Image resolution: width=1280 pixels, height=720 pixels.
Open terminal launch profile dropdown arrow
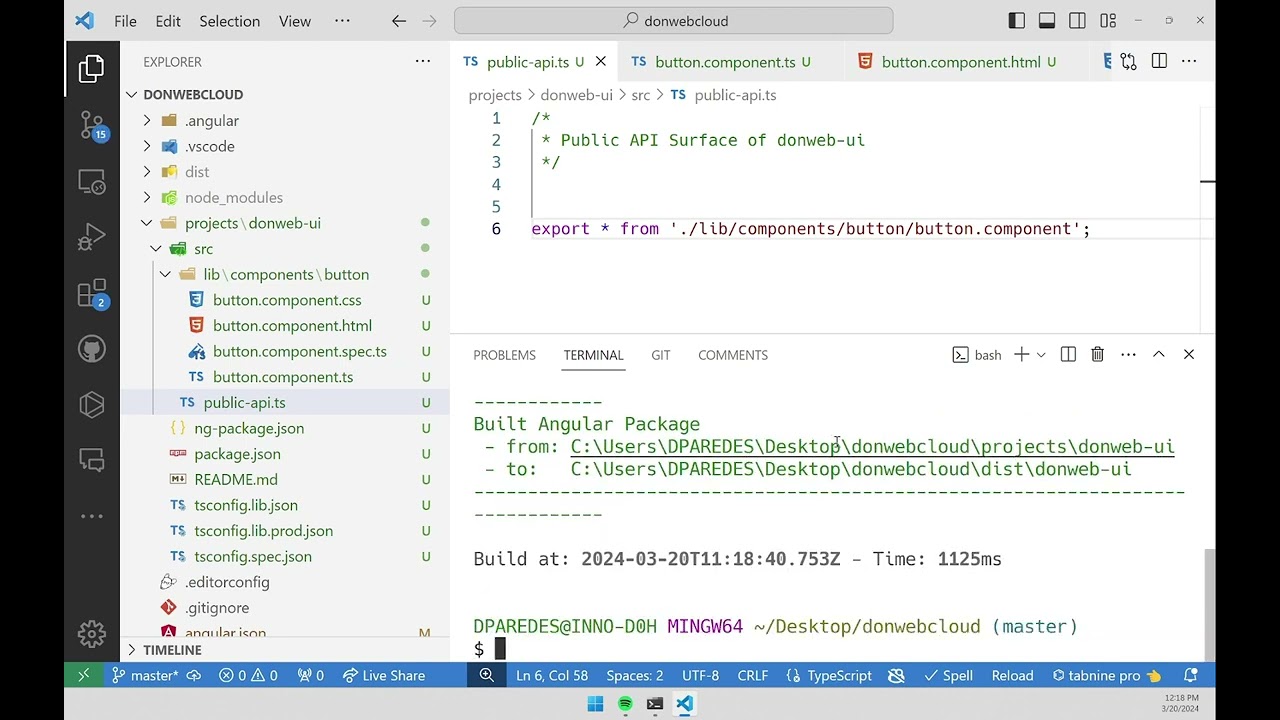[x=1041, y=354]
